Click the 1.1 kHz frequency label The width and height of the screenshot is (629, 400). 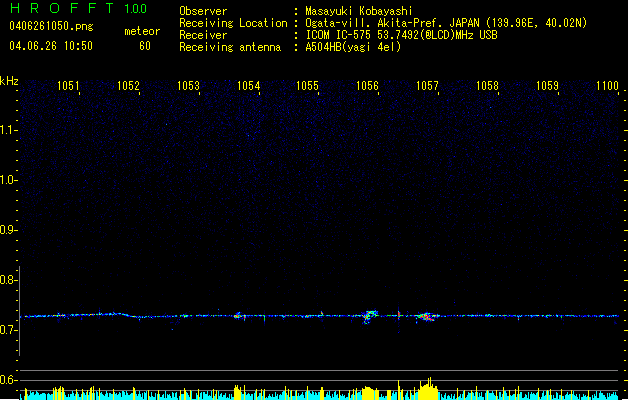[x=8, y=130]
